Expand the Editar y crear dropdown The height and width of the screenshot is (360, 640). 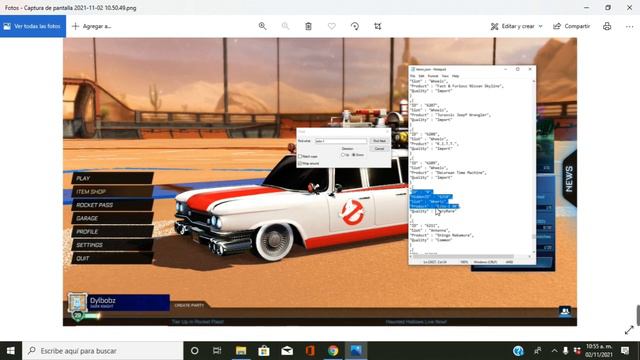pos(517,26)
